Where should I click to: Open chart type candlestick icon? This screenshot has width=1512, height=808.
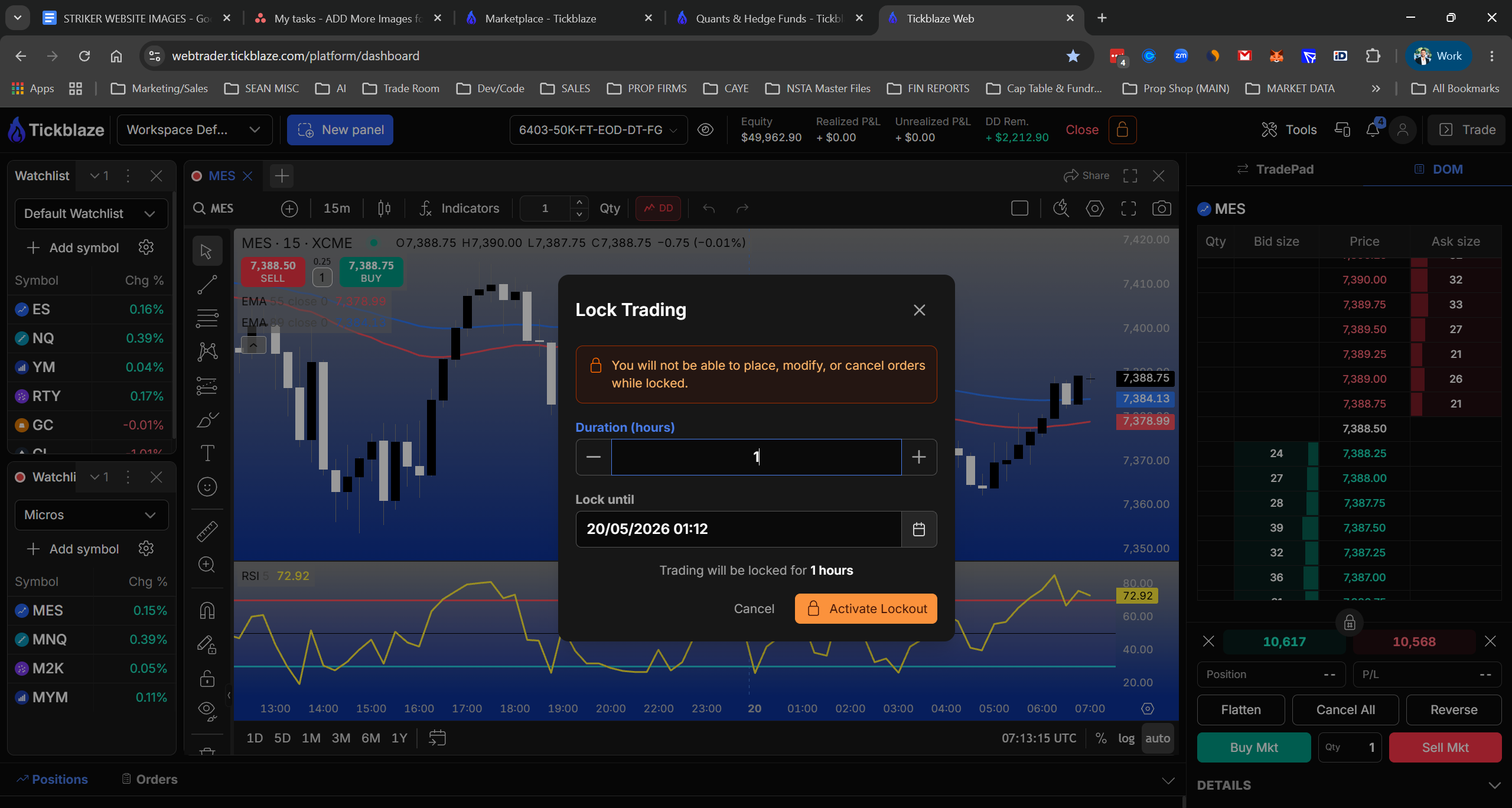coord(384,208)
